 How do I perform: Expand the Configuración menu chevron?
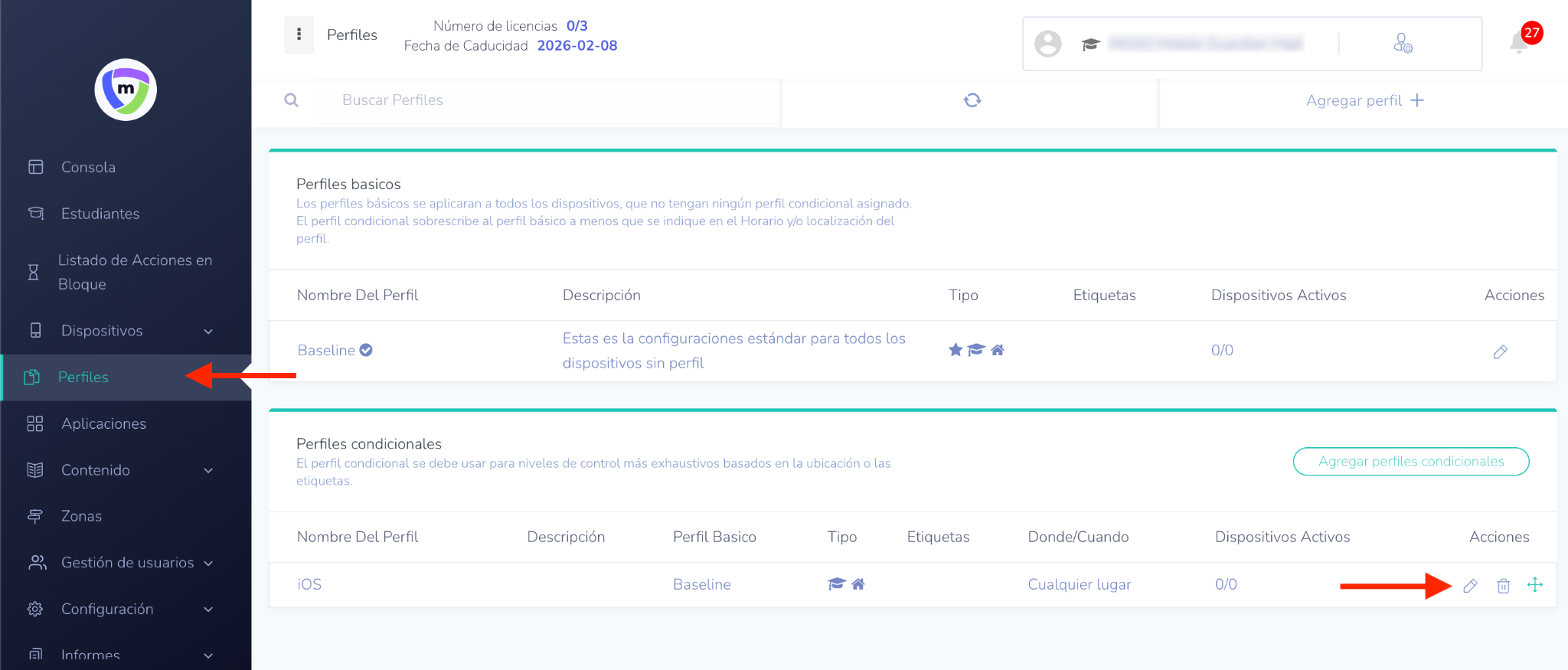[x=208, y=610]
